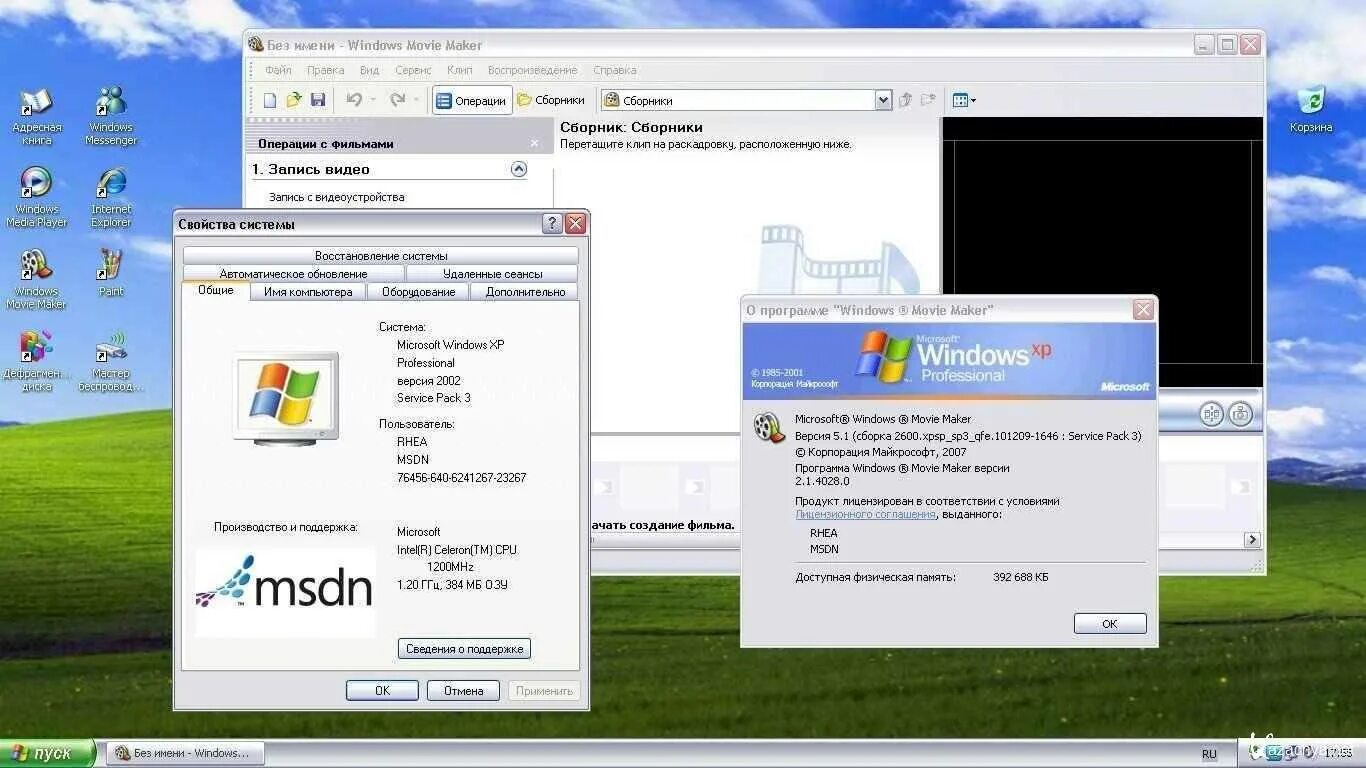Open the Воспроизведение menu
Viewport: 1366px width, 768px height.
click(x=532, y=70)
